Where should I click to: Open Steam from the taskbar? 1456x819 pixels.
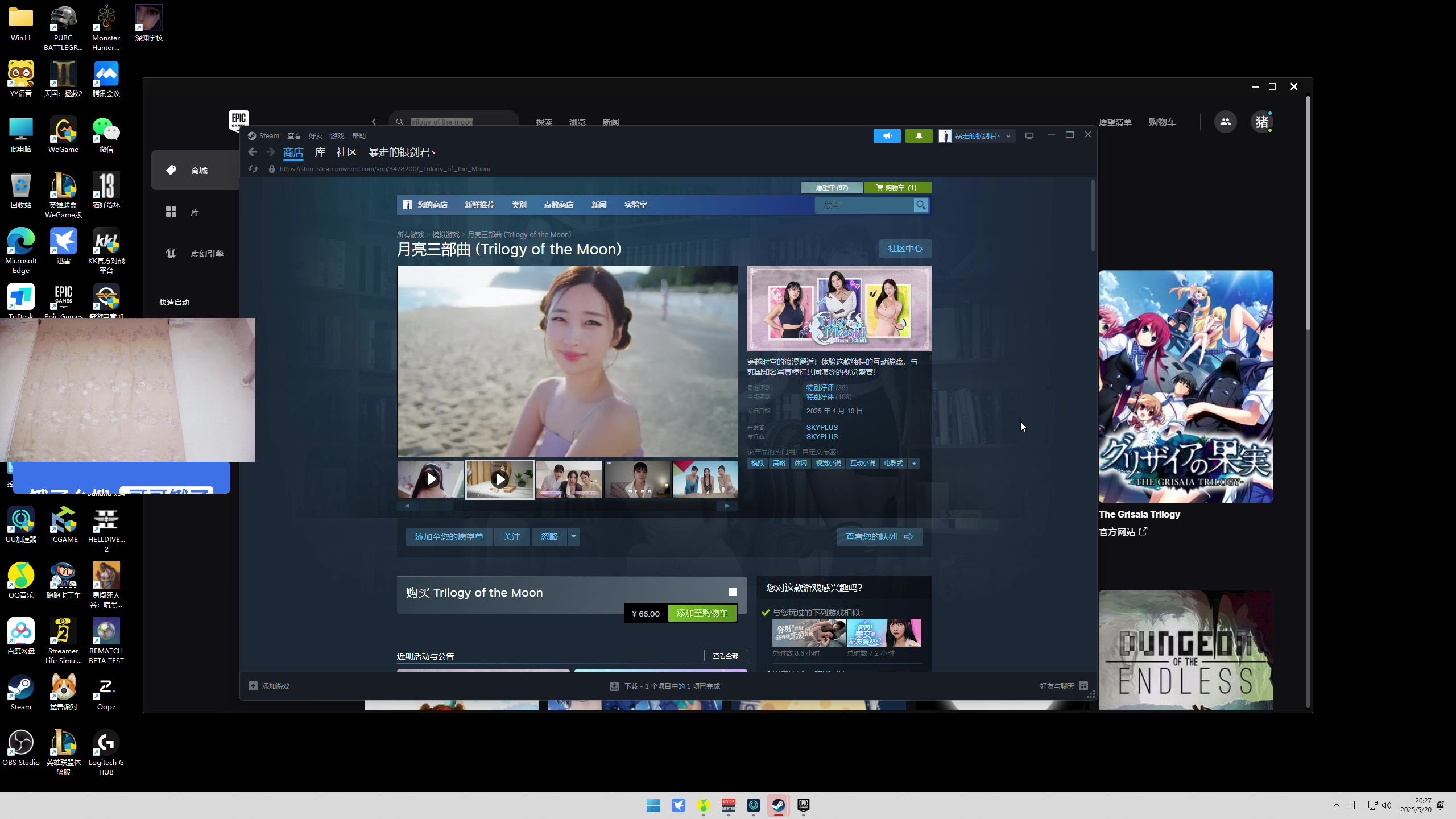778,805
